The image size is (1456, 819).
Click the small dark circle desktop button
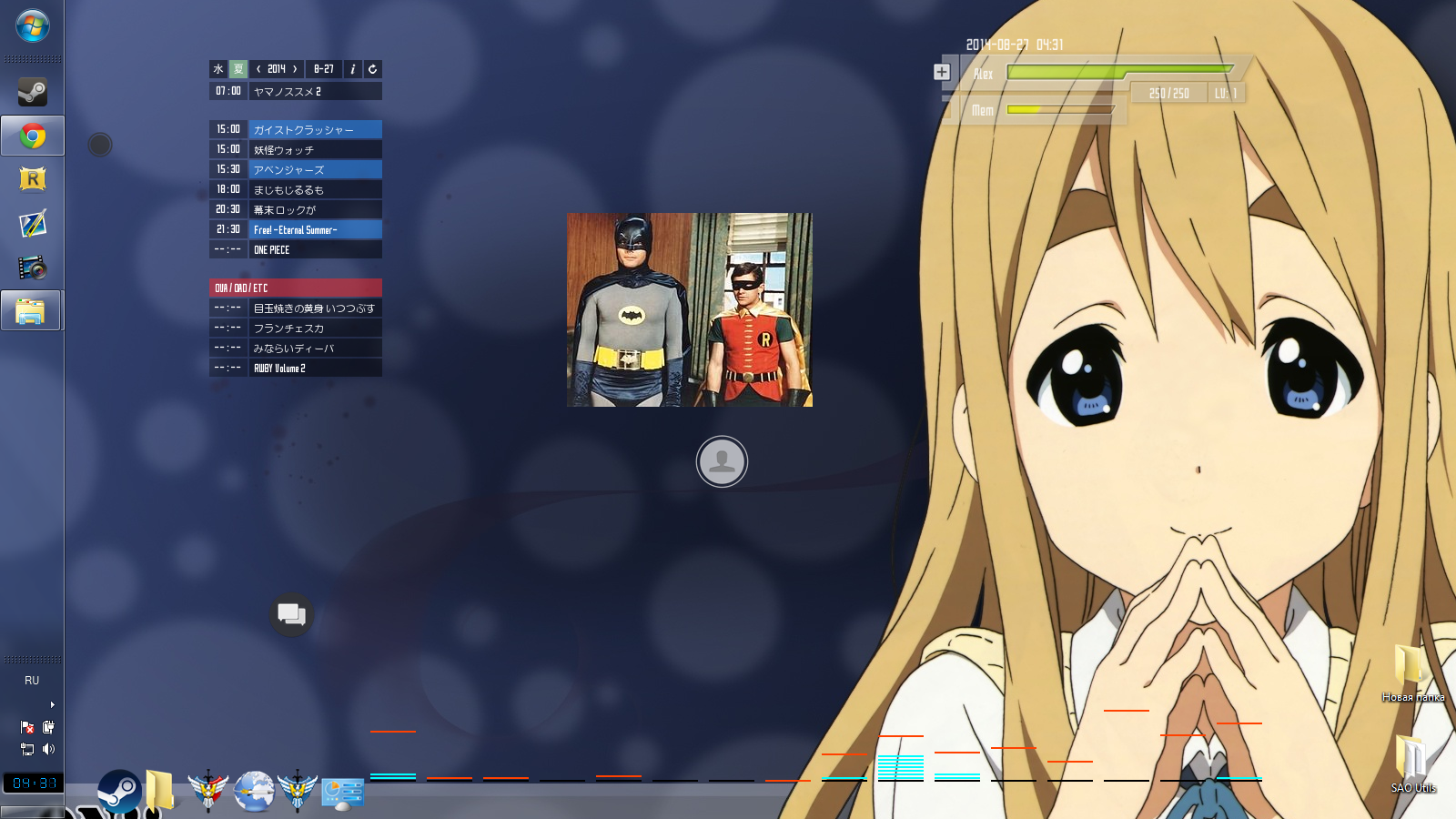point(100,144)
